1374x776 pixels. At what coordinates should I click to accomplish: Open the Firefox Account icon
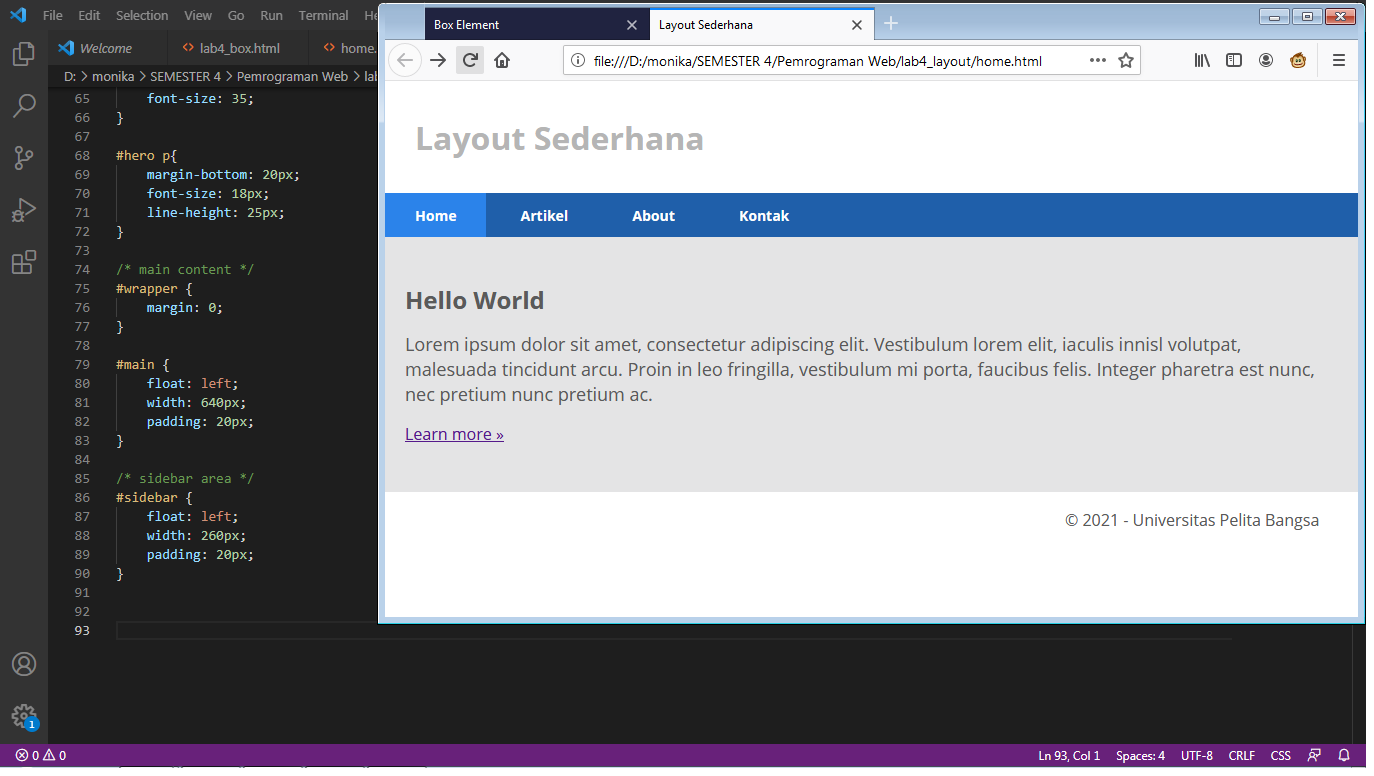(1265, 60)
